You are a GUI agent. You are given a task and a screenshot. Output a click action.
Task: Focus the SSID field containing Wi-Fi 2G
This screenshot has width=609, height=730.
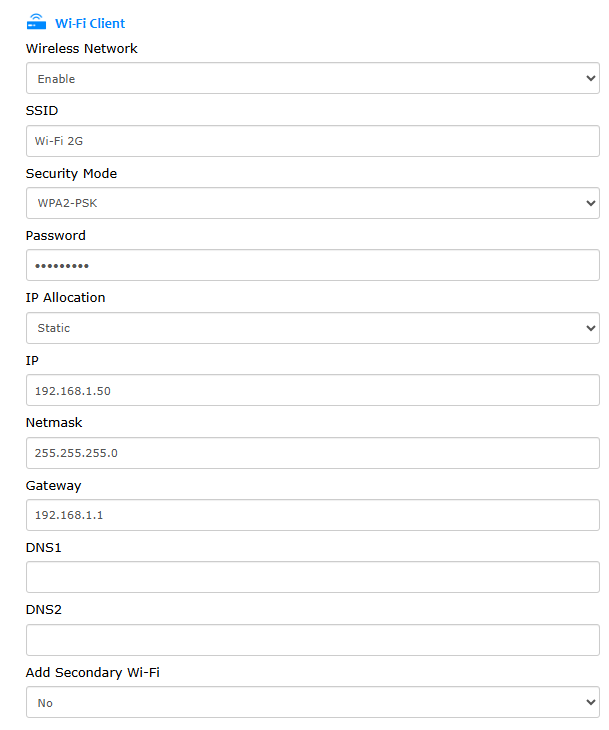[312, 141]
